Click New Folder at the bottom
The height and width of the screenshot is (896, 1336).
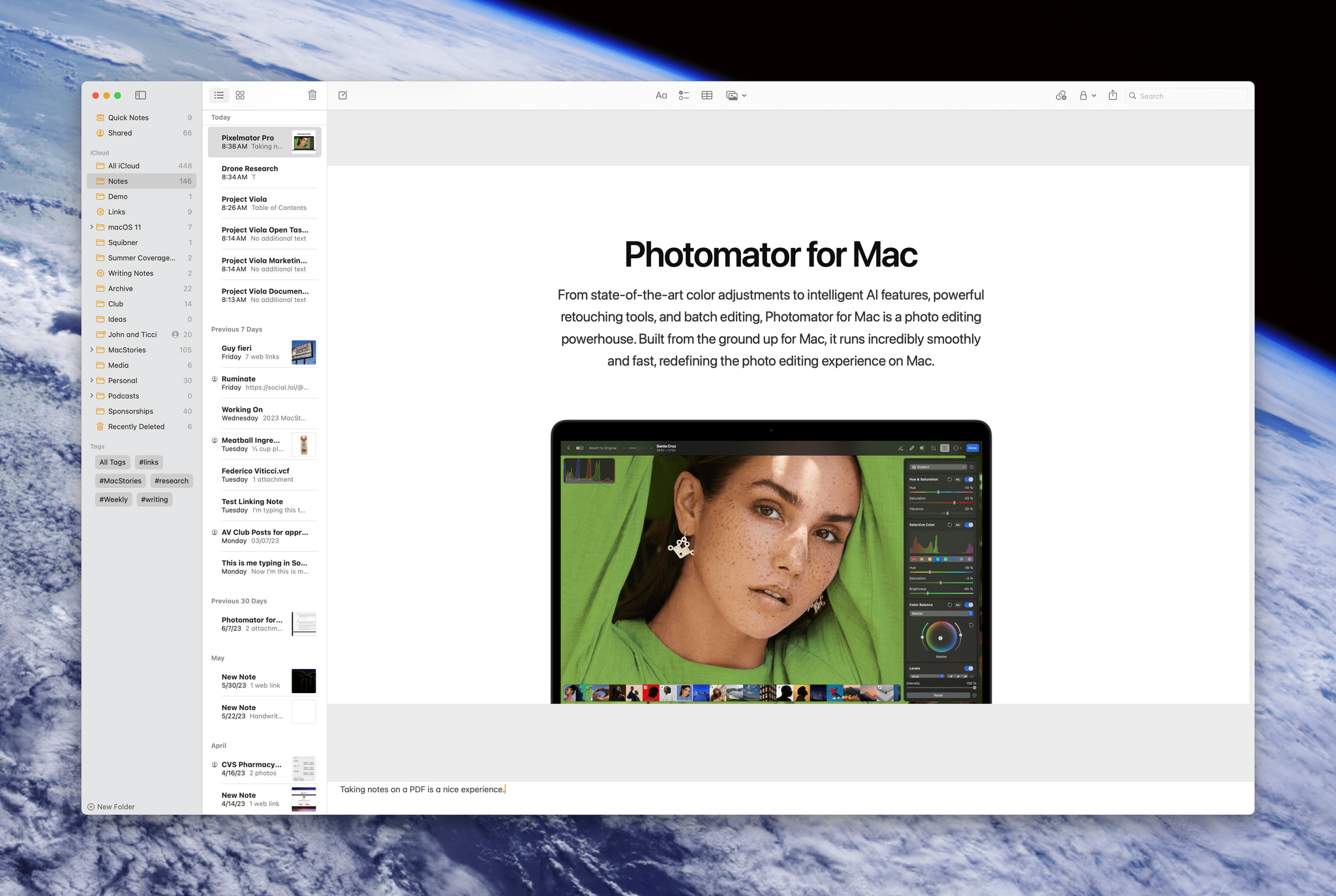111,807
